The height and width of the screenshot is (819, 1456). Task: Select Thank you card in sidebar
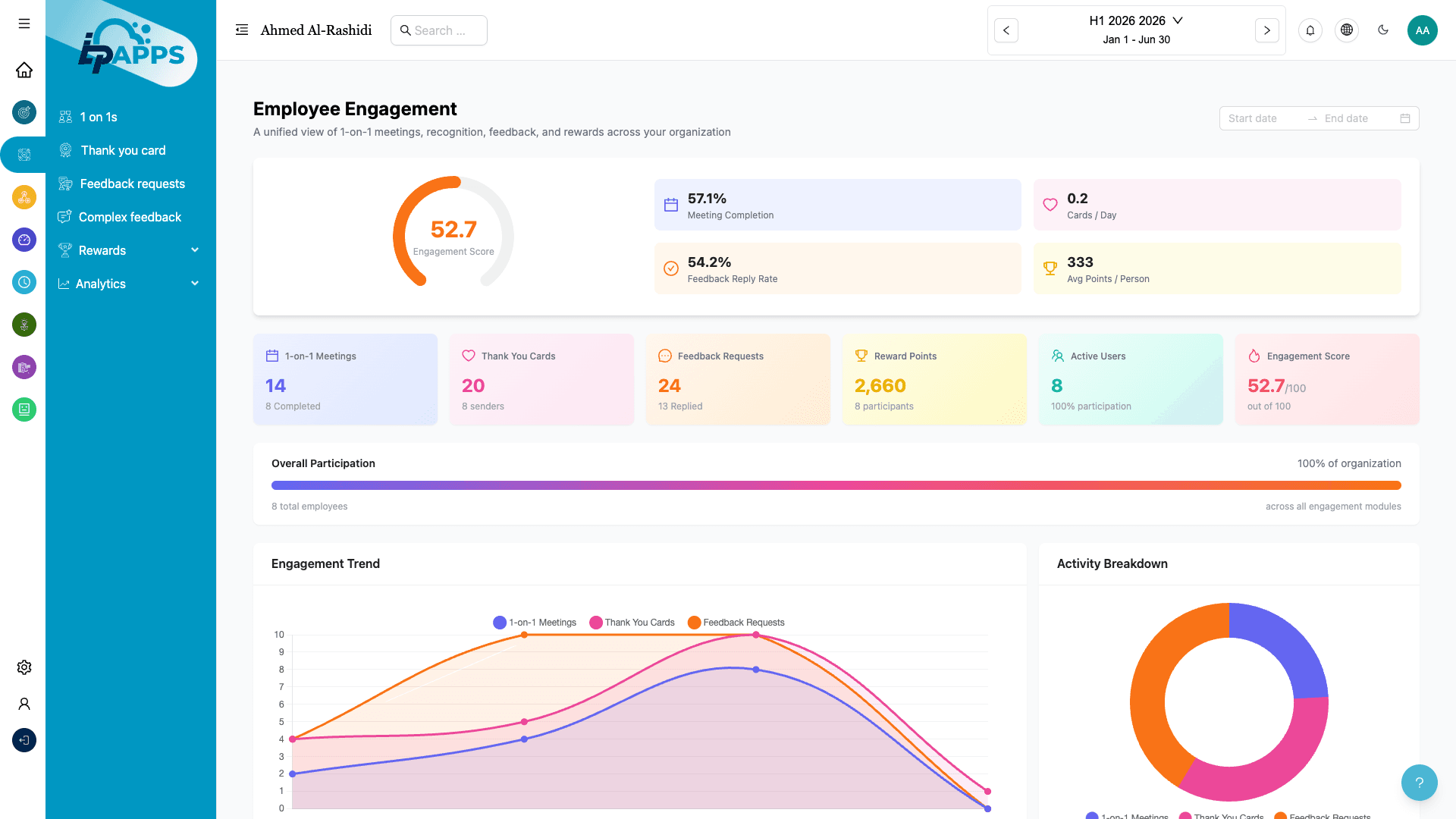coord(122,150)
